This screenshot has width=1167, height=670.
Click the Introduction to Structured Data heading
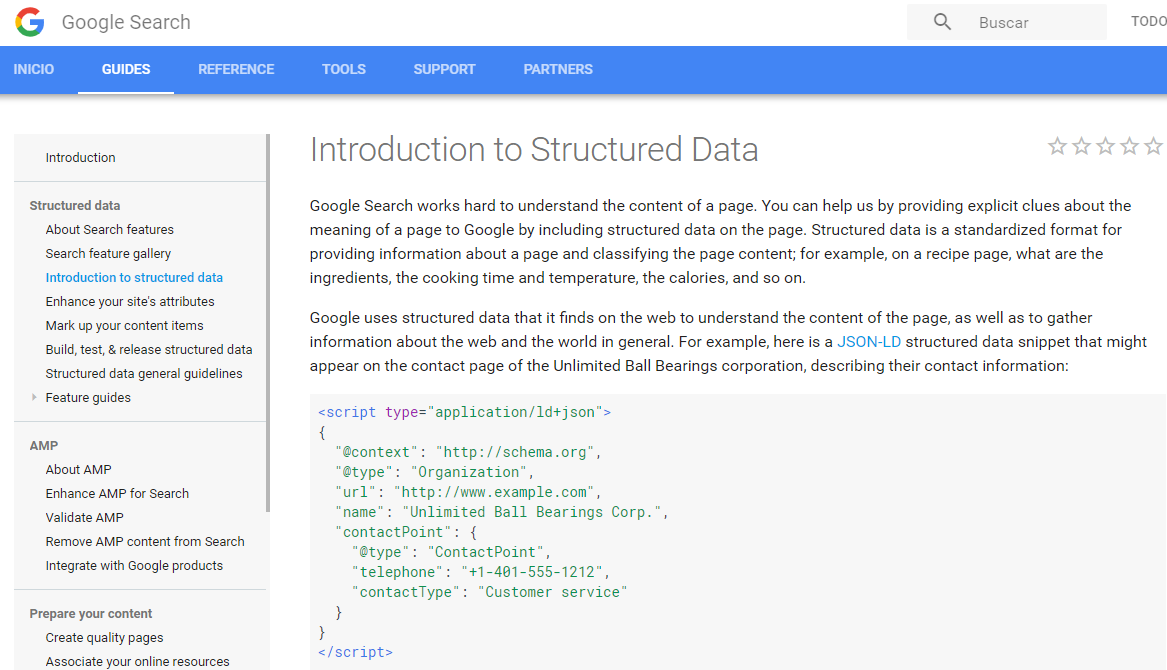click(534, 150)
